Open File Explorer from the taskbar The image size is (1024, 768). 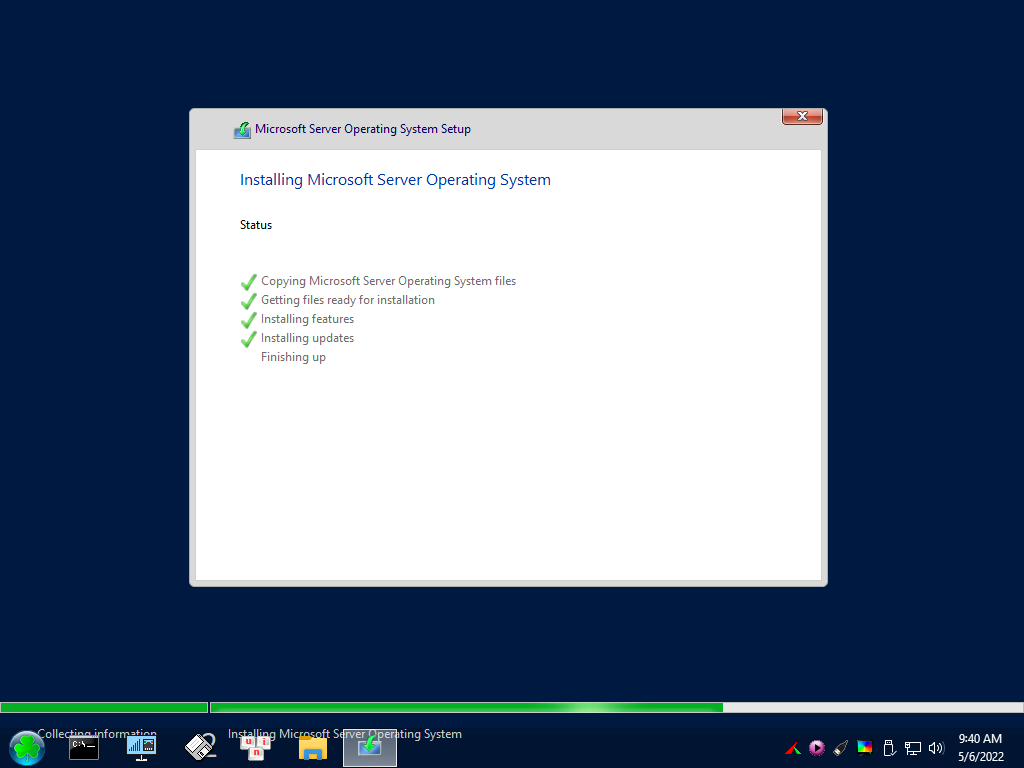point(313,748)
